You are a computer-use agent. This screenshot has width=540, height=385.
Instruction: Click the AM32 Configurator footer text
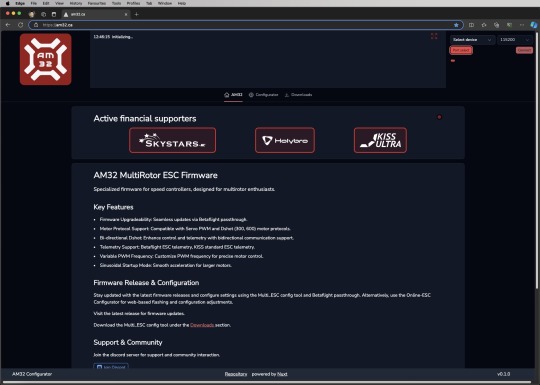click(32, 374)
